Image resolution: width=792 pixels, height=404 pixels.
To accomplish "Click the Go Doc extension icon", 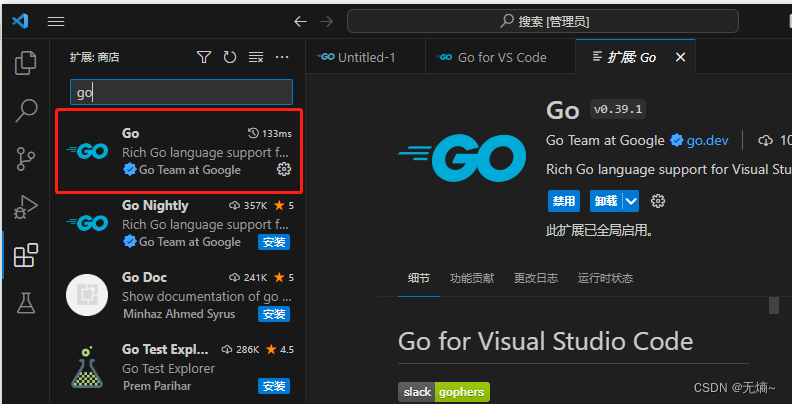I will tap(87, 295).
